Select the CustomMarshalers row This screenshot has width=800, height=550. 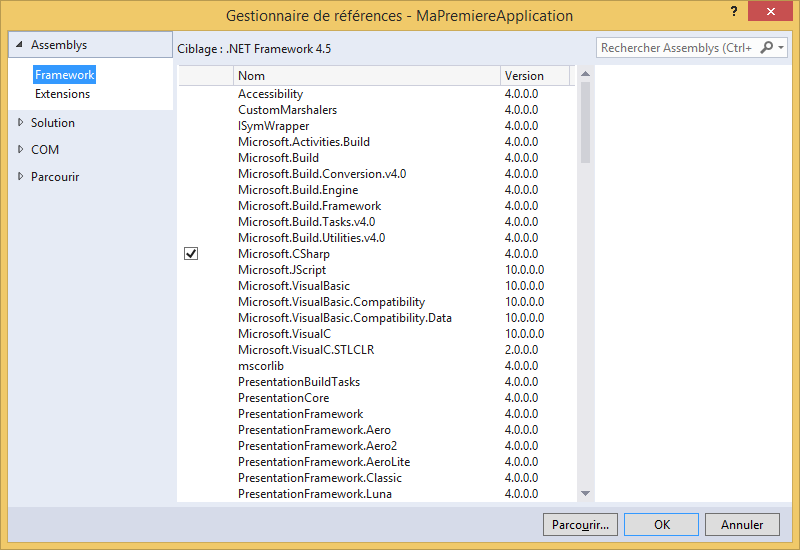click(377, 110)
